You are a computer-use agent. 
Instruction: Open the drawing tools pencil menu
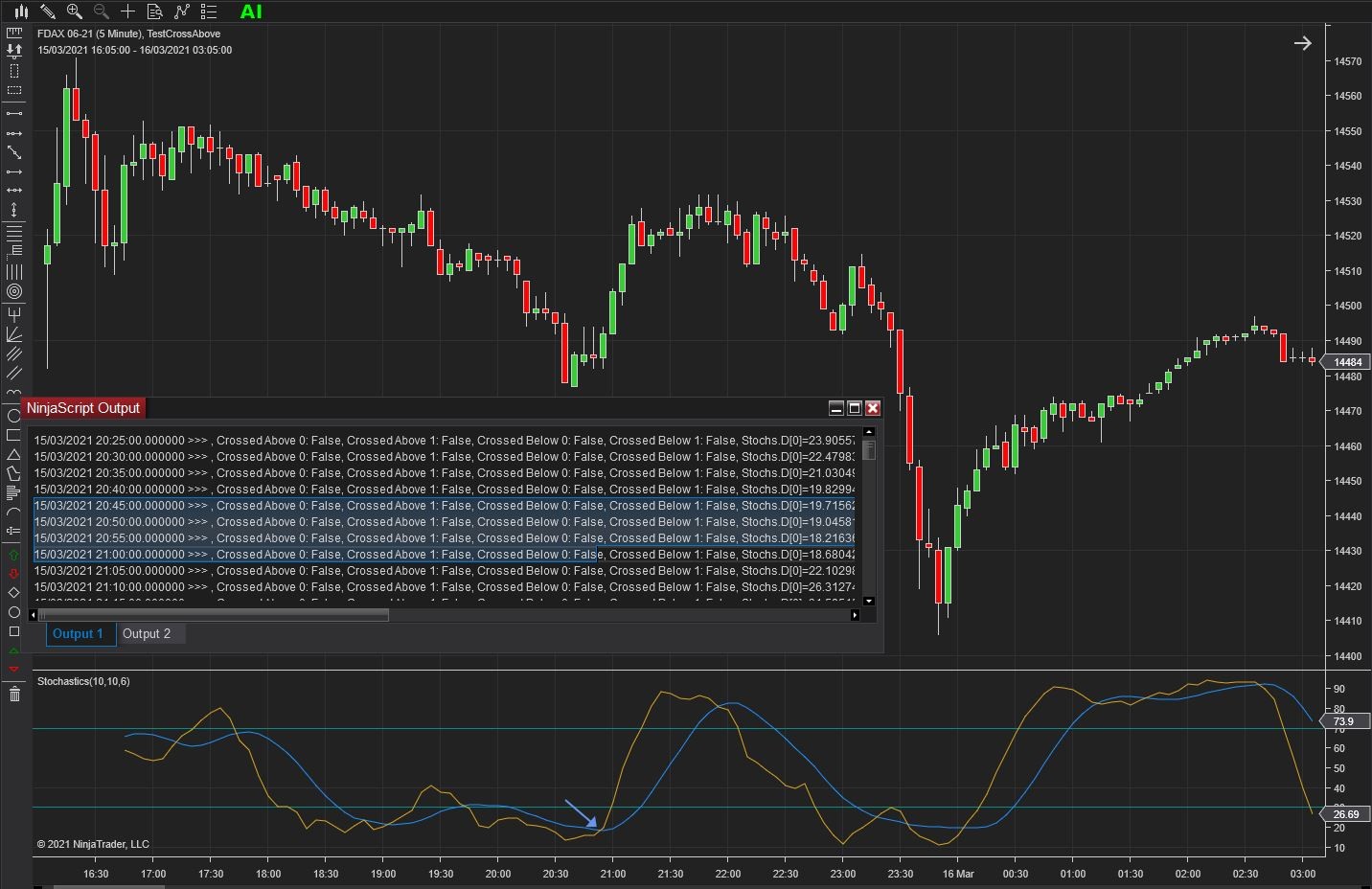[x=47, y=11]
